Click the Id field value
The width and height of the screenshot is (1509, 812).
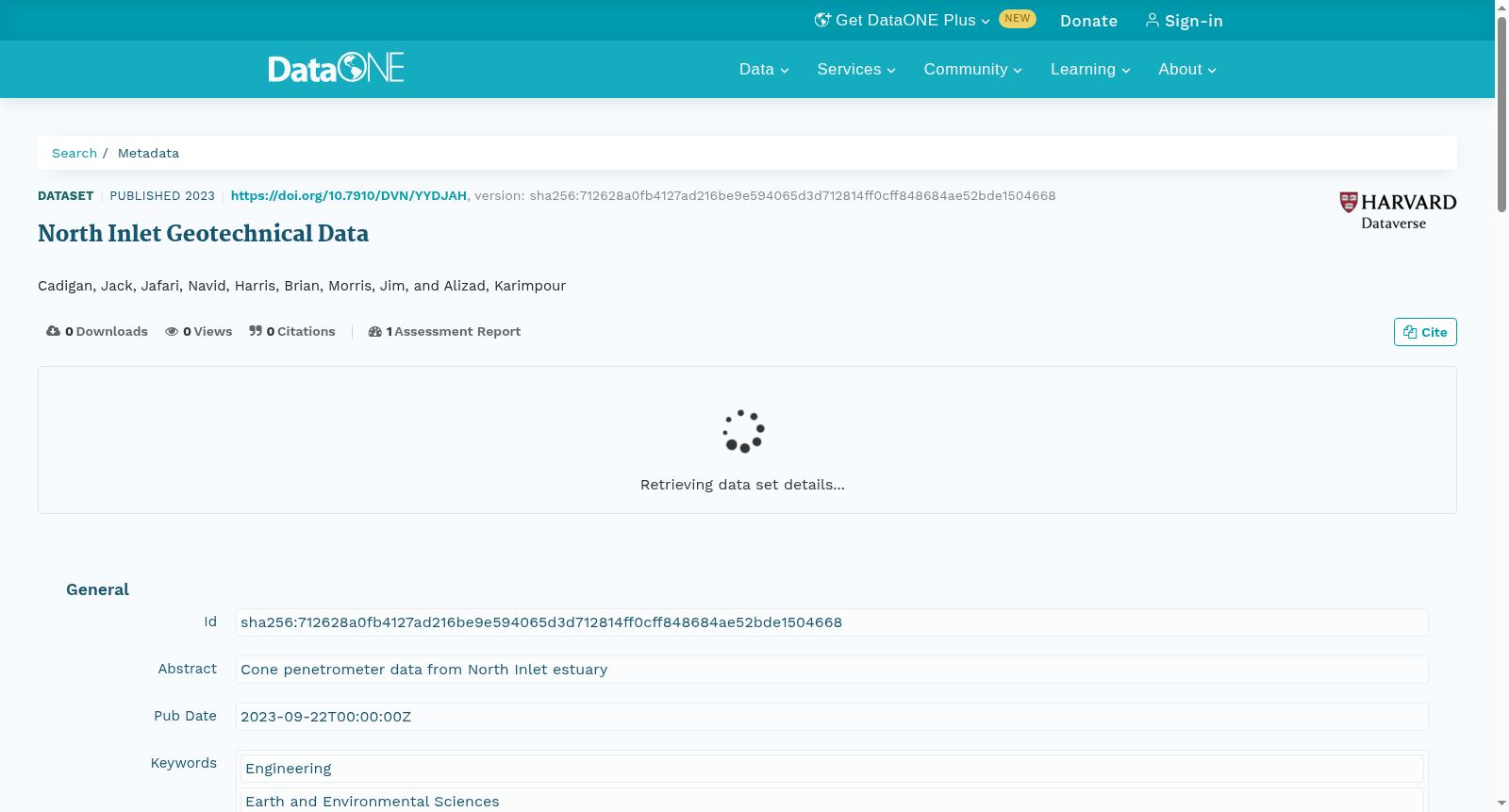tap(832, 622)
